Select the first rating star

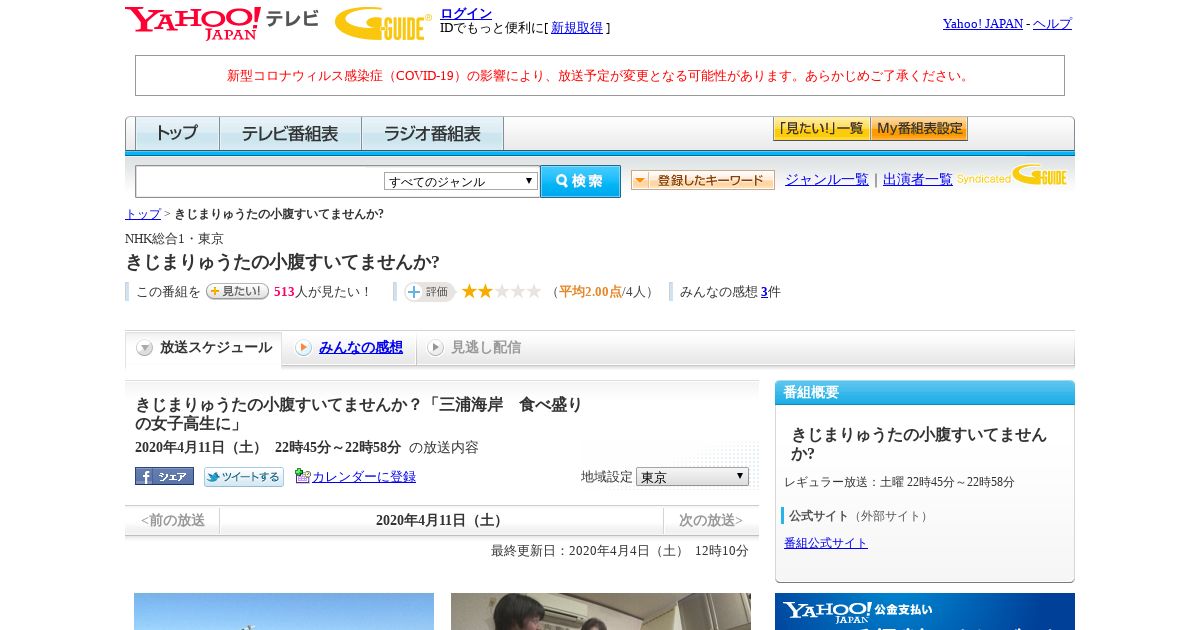coord(469,291)
